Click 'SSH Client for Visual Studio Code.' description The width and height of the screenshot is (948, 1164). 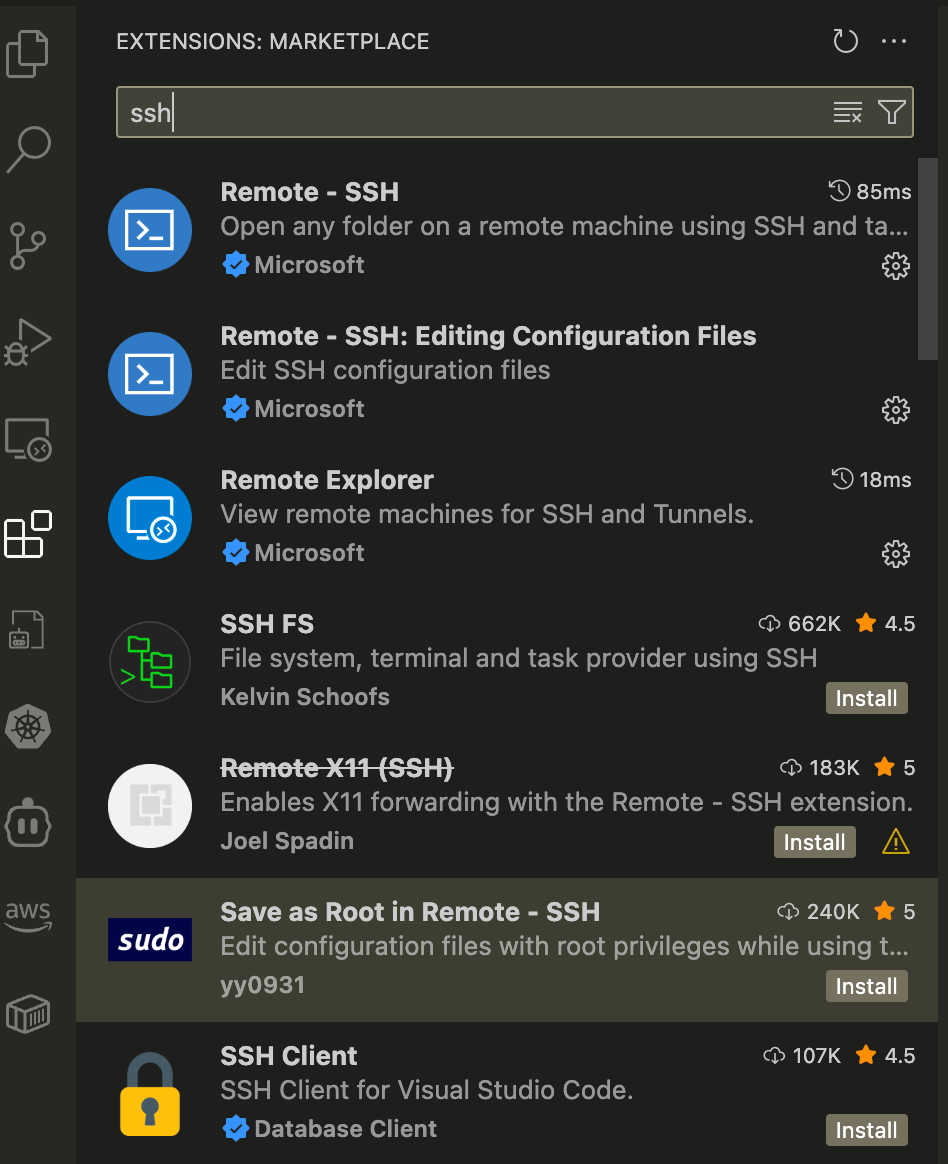pos(427,1091)
